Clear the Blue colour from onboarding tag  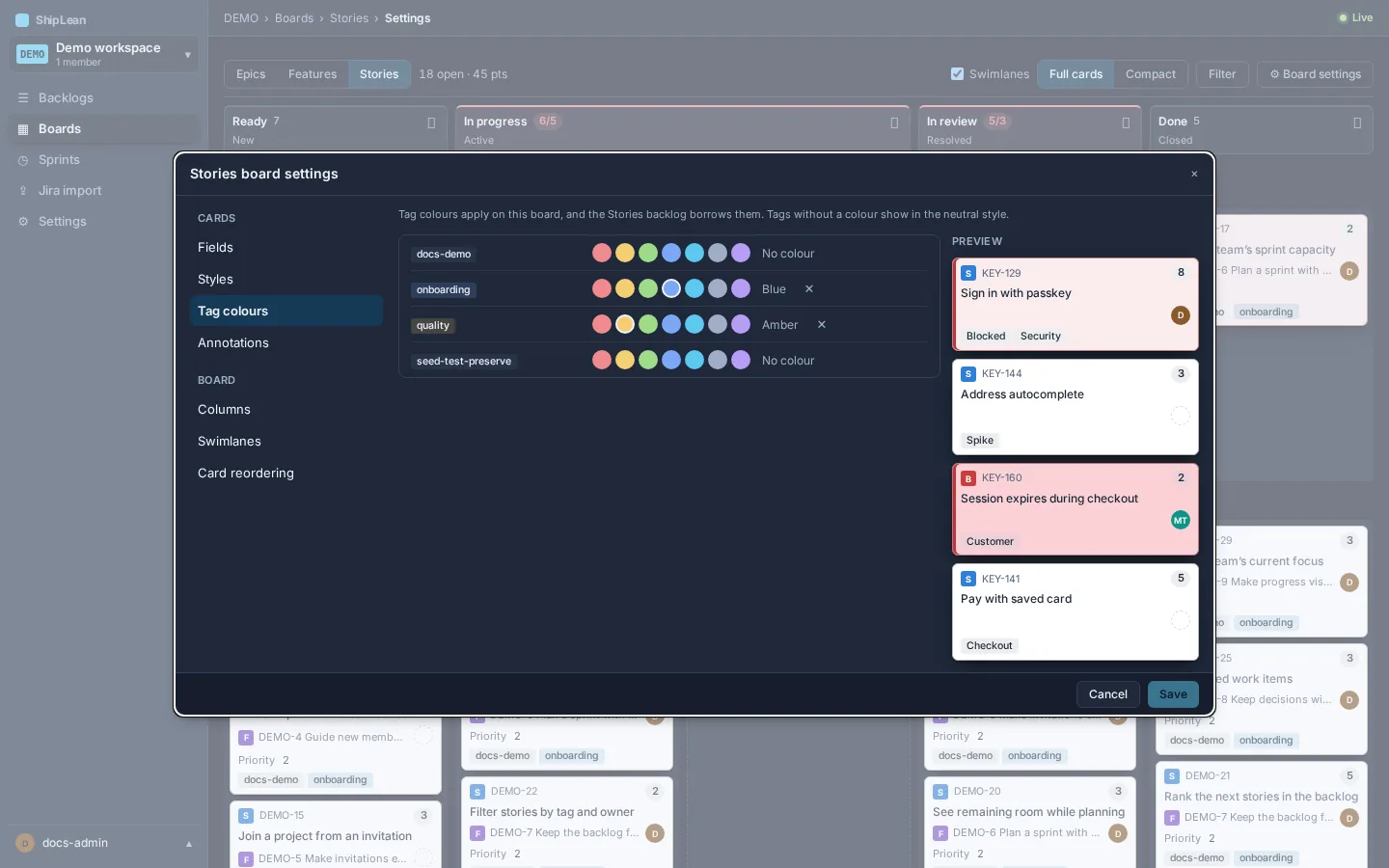click(809, 289)
